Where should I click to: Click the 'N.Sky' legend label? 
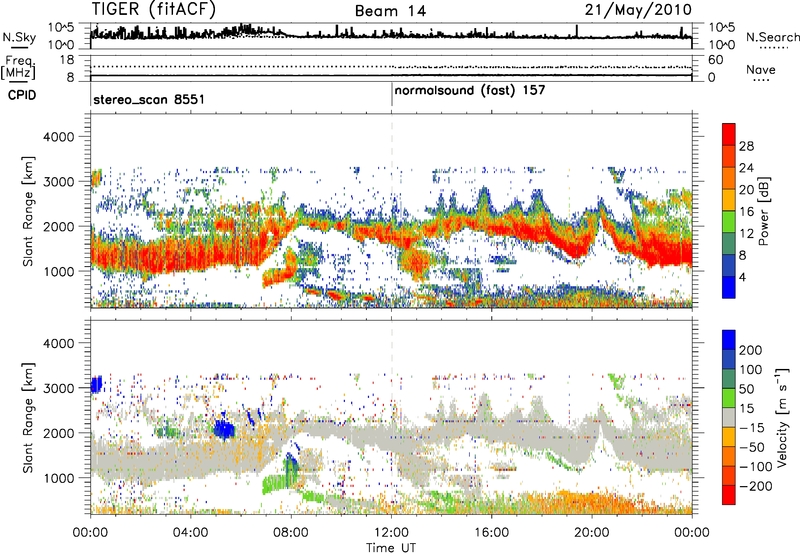19,37
